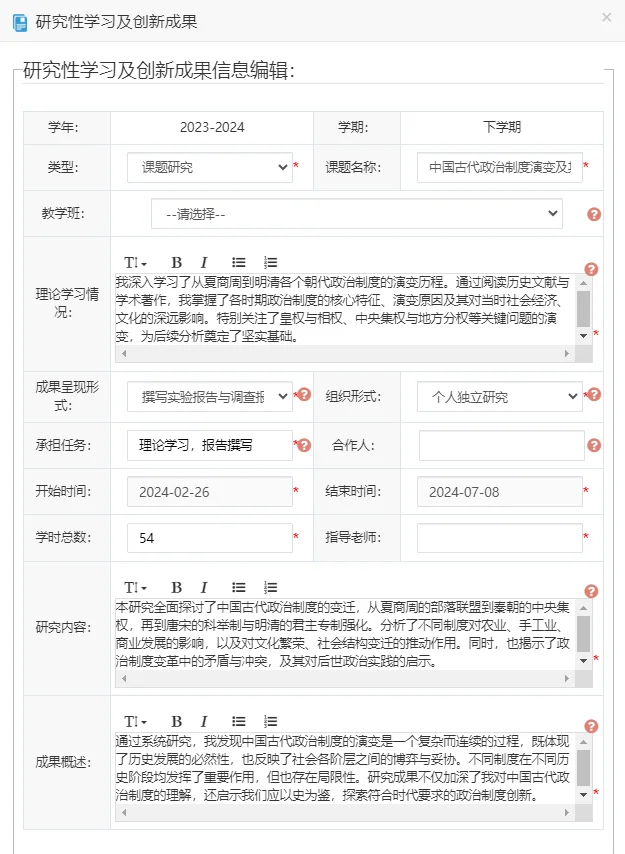This screenshot has width=625, height=854.
Task: Add numbered list in 成果概述 editor
Action: [x=271, y=721]
